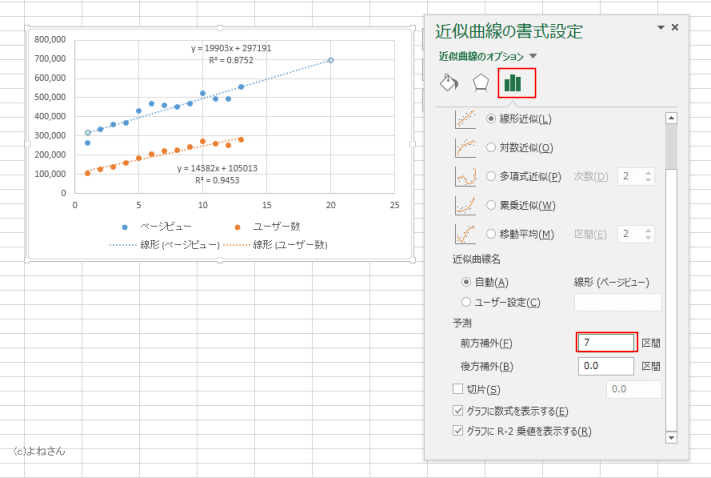Open the Effects pentagon tab
Viewport: 711px width, 478px height.
click(481, 83)
